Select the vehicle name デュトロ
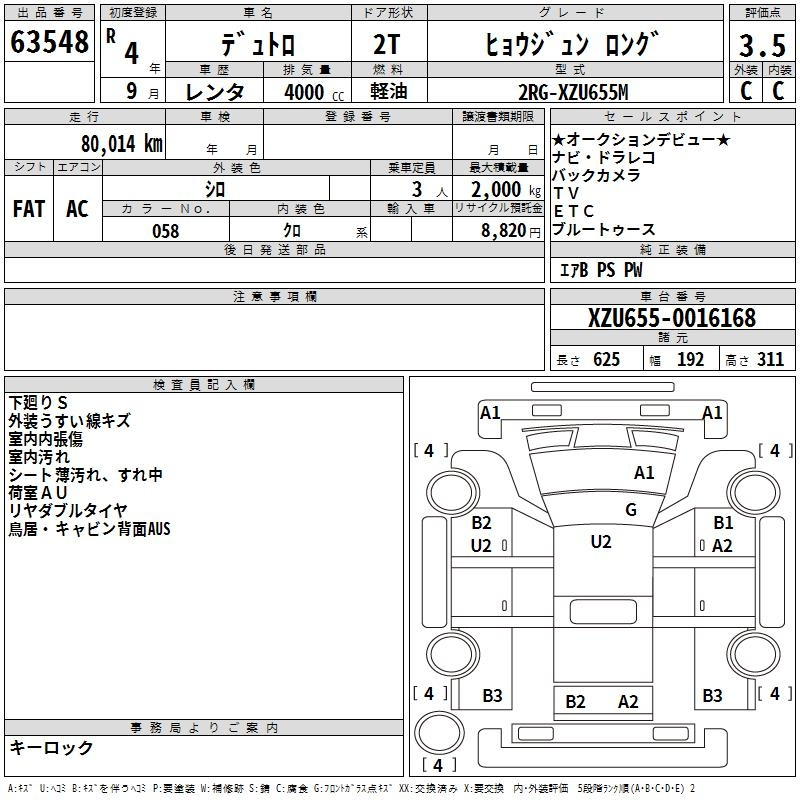Image resolution: width=800 pixels, height=800 pixels. pos(257,46)
